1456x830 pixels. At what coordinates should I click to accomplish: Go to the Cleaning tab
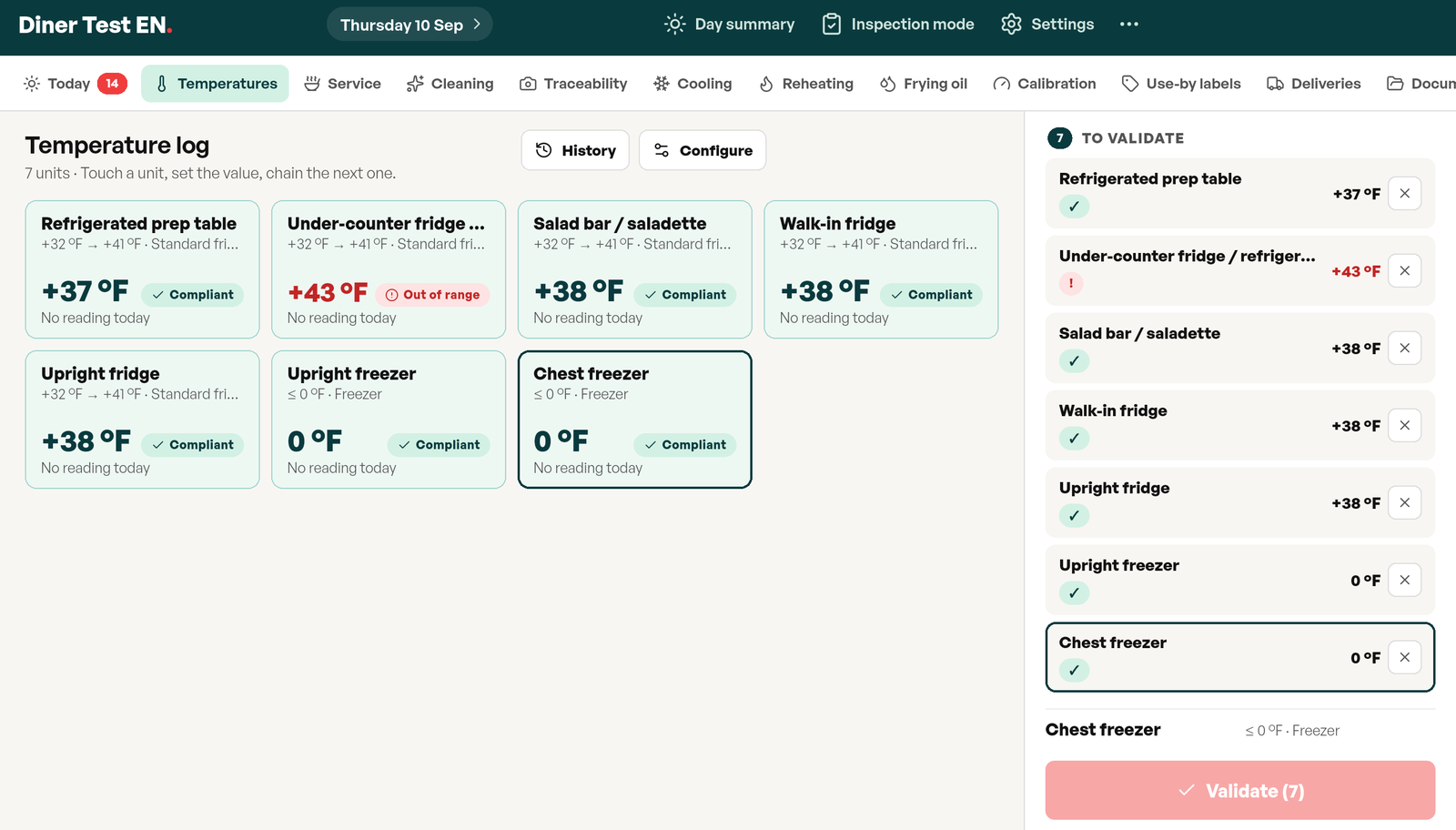tap(450, 84)
